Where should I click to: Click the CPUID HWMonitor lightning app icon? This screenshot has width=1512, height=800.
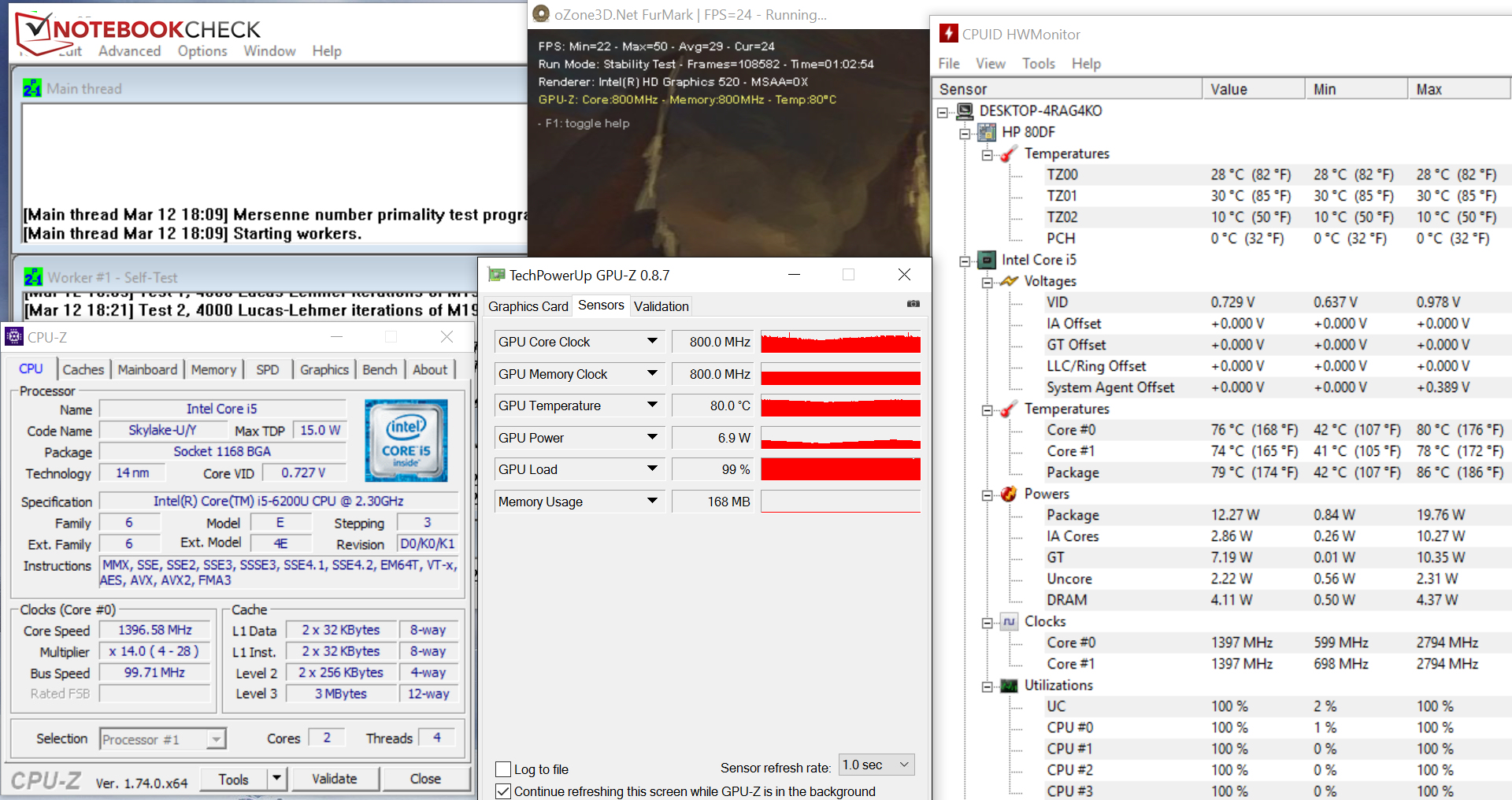point(949,34)
